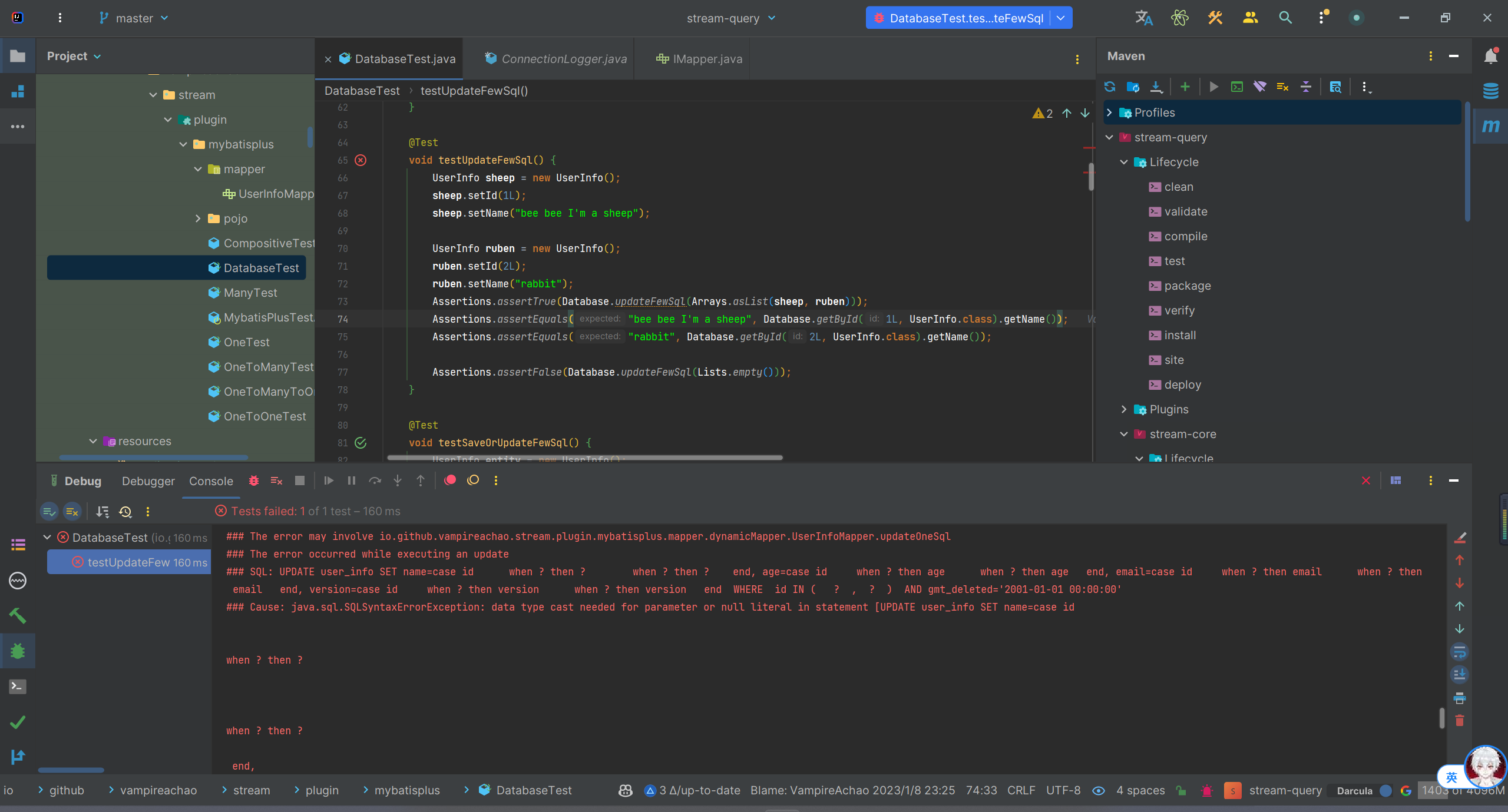Expand the pojo folder
This screenshot has width=1508, height=812.
198,218
